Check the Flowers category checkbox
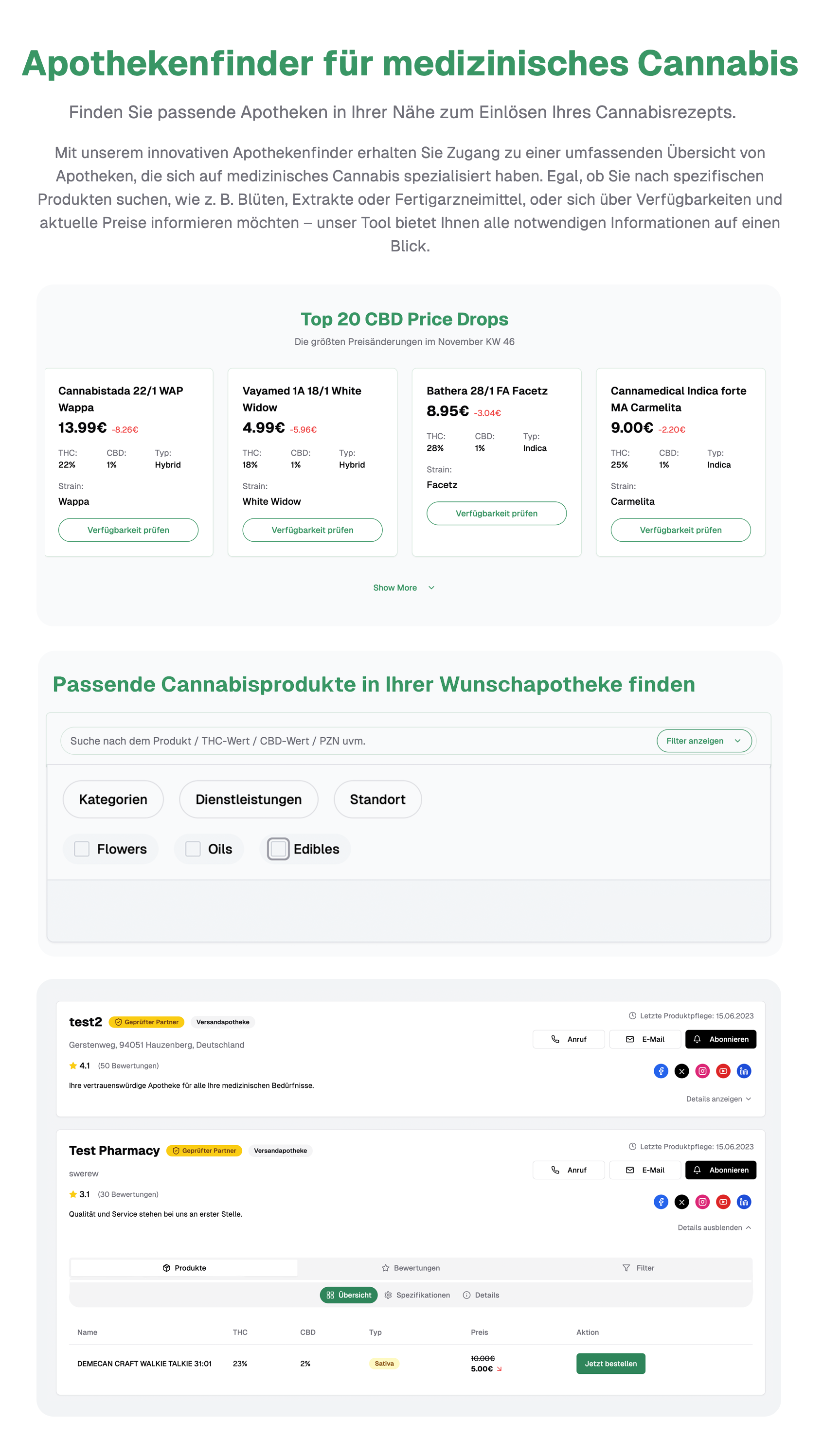Image resolution: width=823 pixels, height=1456 pixels. pos(82,849)
